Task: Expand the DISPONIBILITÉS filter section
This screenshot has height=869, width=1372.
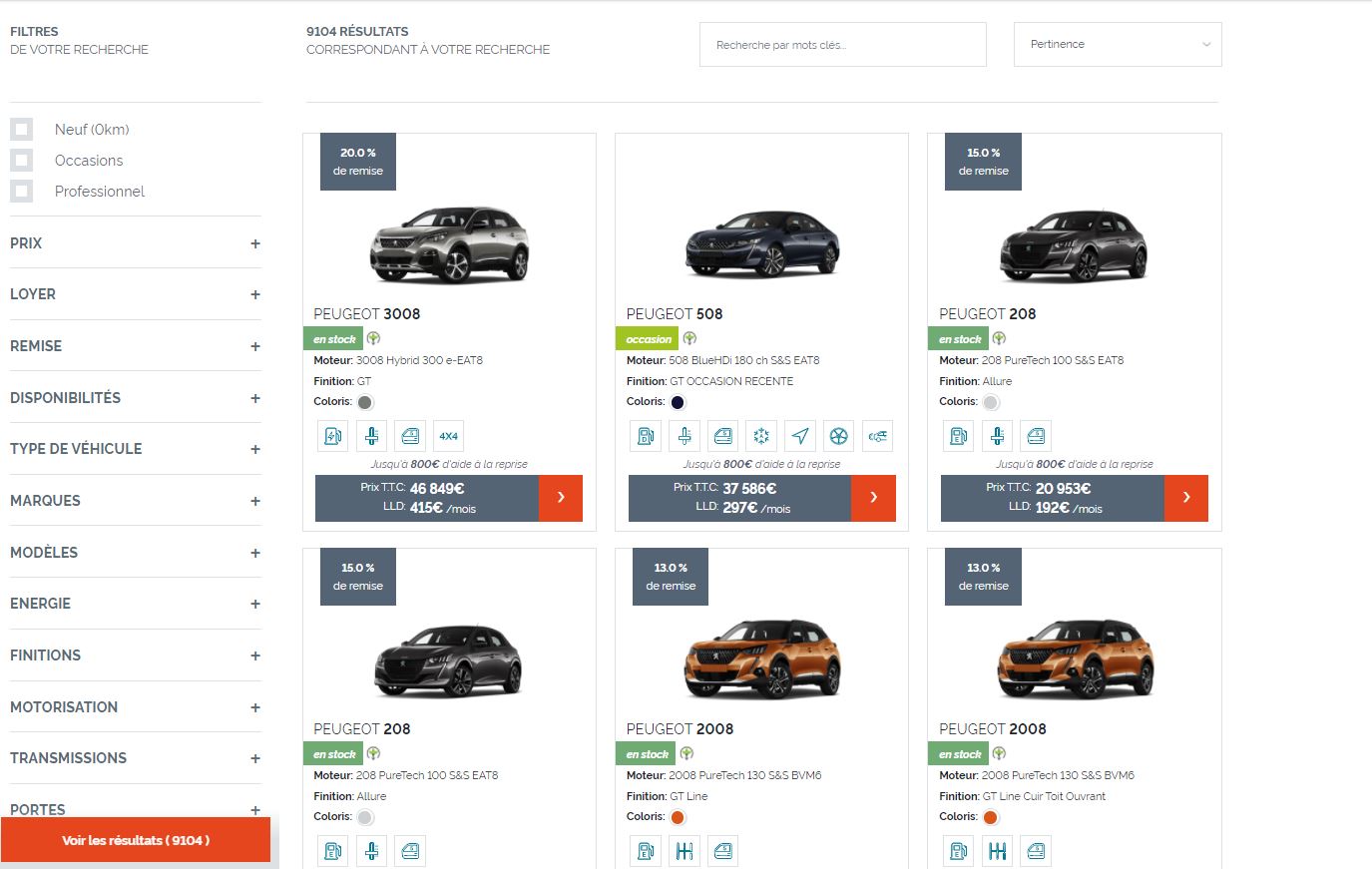Action: click(136, 398)
